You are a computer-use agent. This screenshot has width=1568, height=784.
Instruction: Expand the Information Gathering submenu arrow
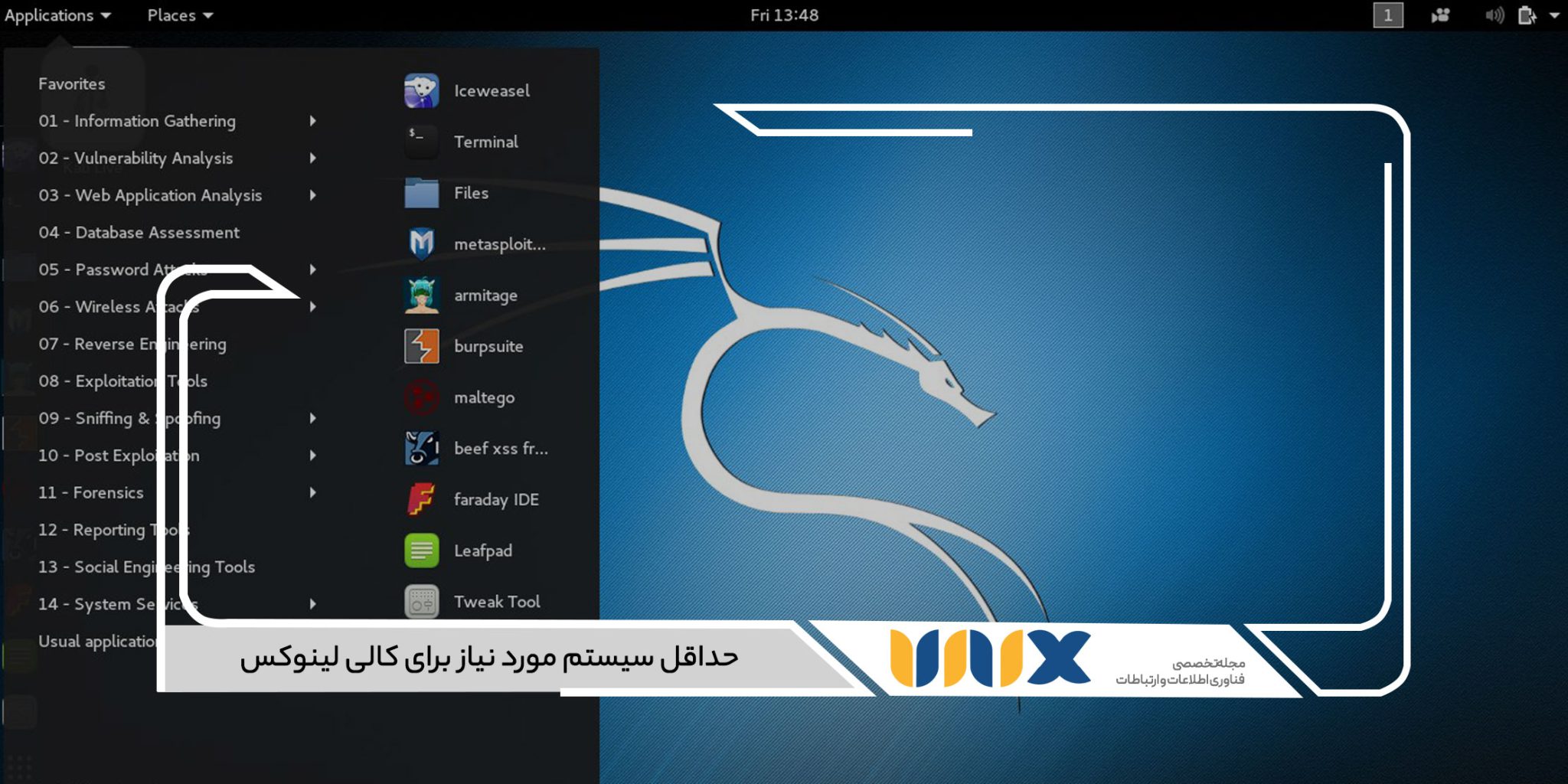click(x=312, y=121)
